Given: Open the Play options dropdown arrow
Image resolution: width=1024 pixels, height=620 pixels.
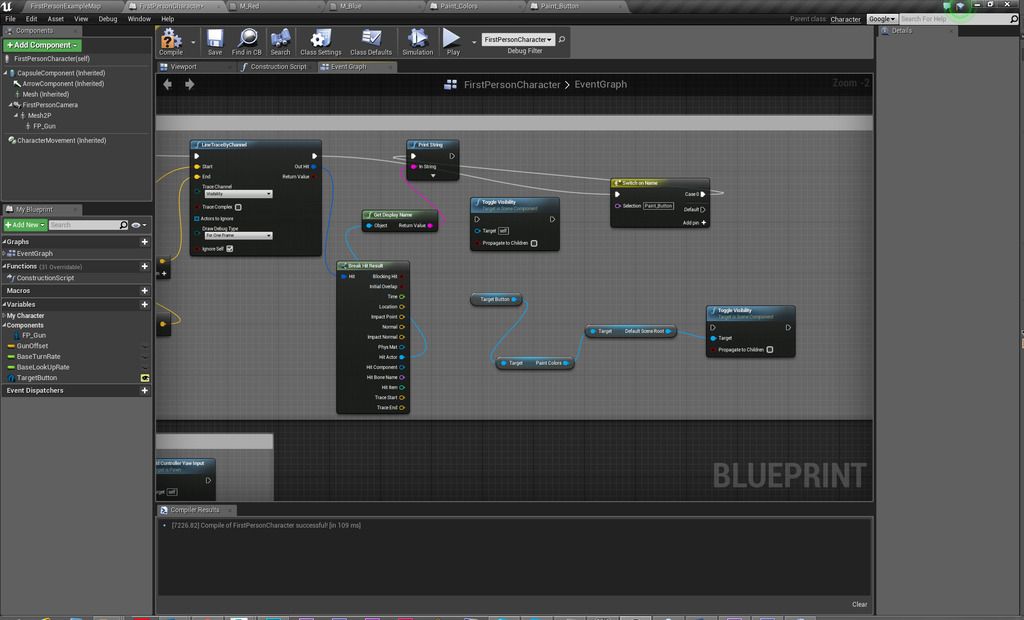Looking at the screenshot, I should point(473,42).
